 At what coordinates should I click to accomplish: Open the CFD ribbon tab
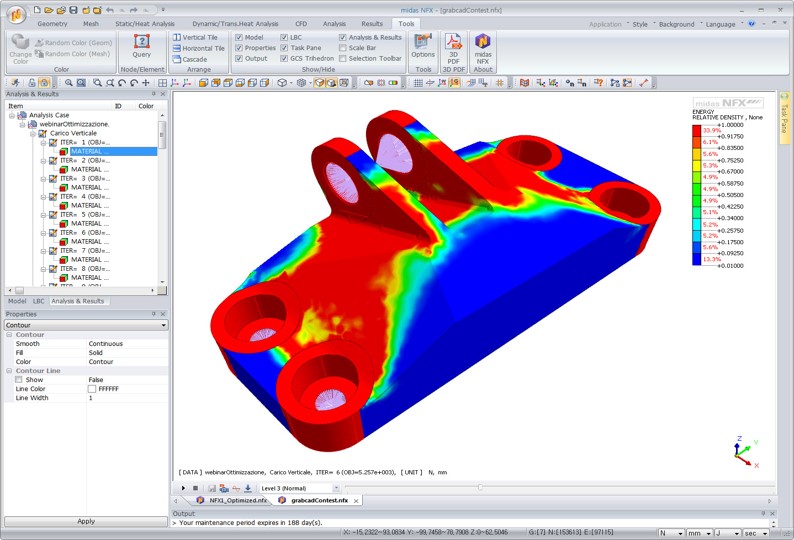(301, 24)
